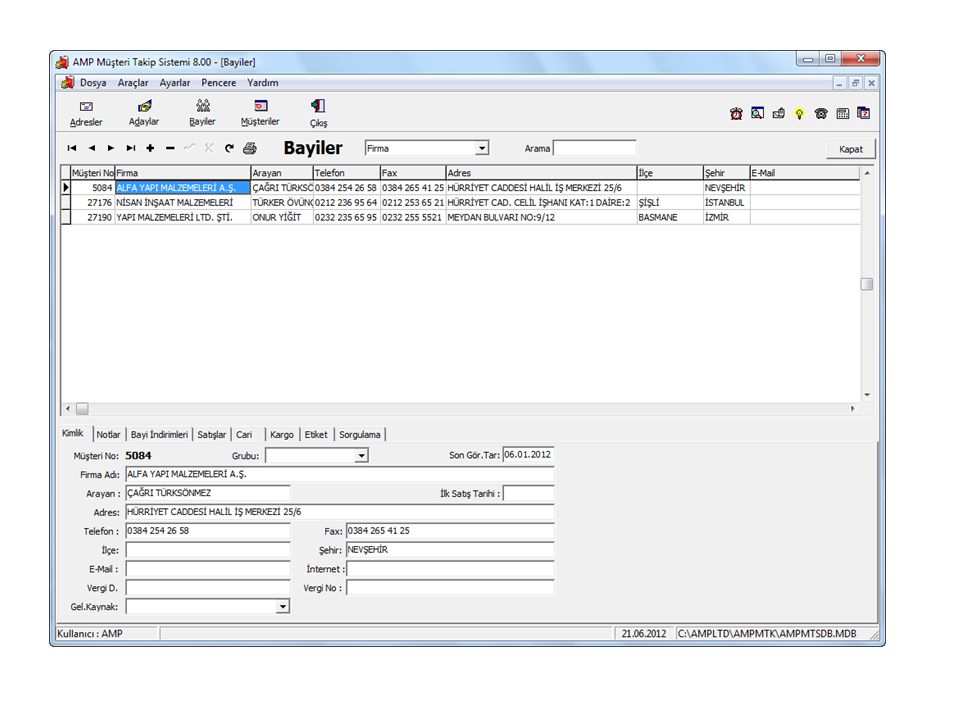The width and height of the screenshot is (960, 720).
Task: Click the Kapat button
Action: (850, 149)
